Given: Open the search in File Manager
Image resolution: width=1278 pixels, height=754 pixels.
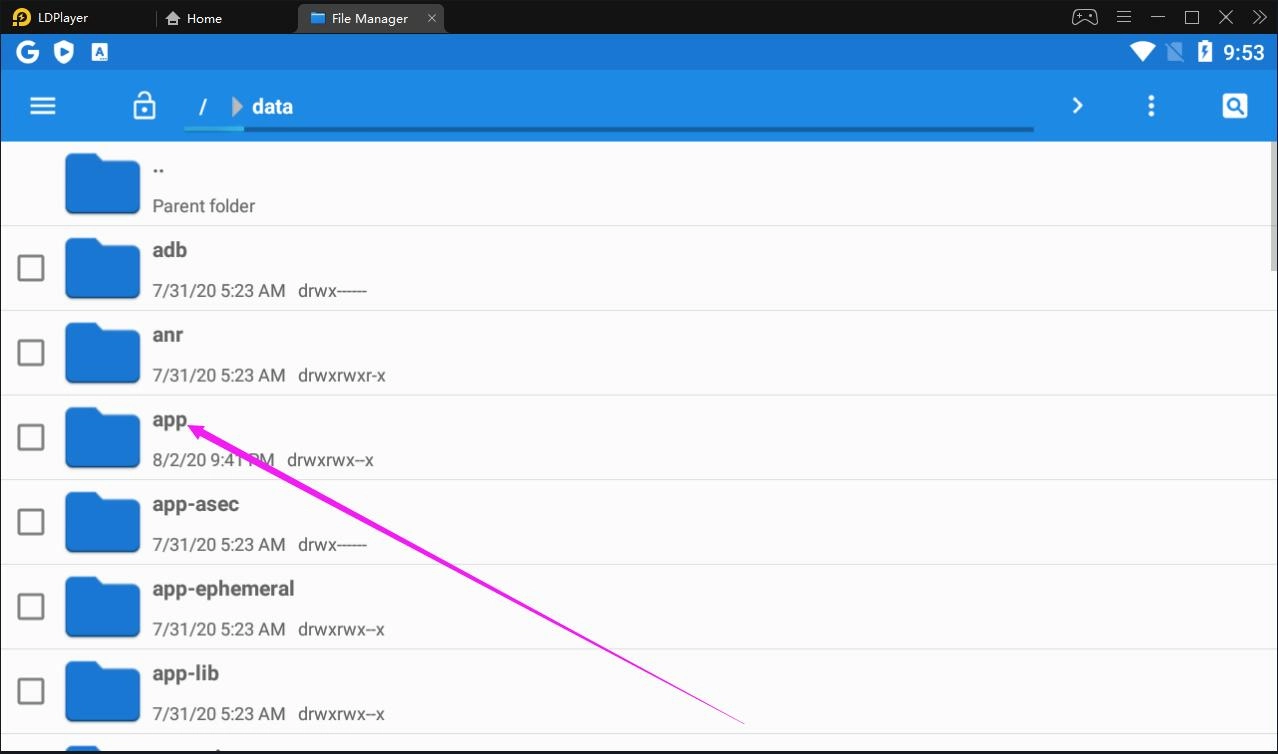Looking at the screenshot, I should click(1234, 105).
